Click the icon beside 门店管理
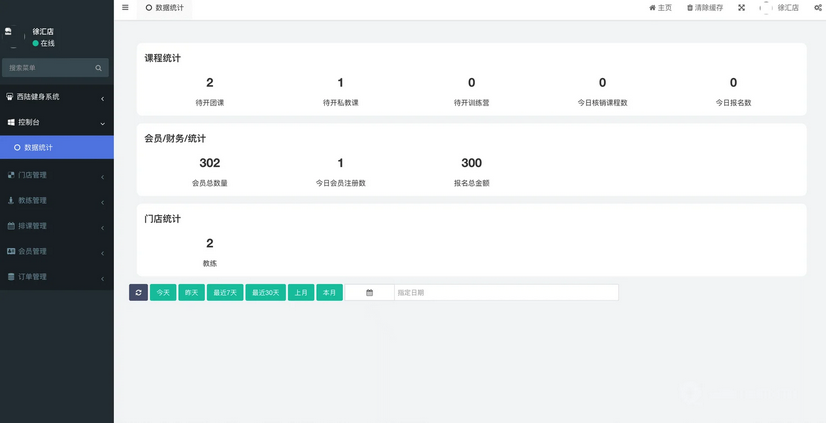The width and height of the screenshot is (826, 424). pos(11,175)
